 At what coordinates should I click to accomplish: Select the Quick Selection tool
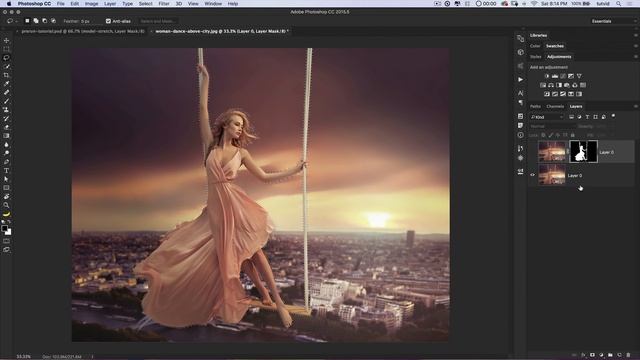point(6,67)
